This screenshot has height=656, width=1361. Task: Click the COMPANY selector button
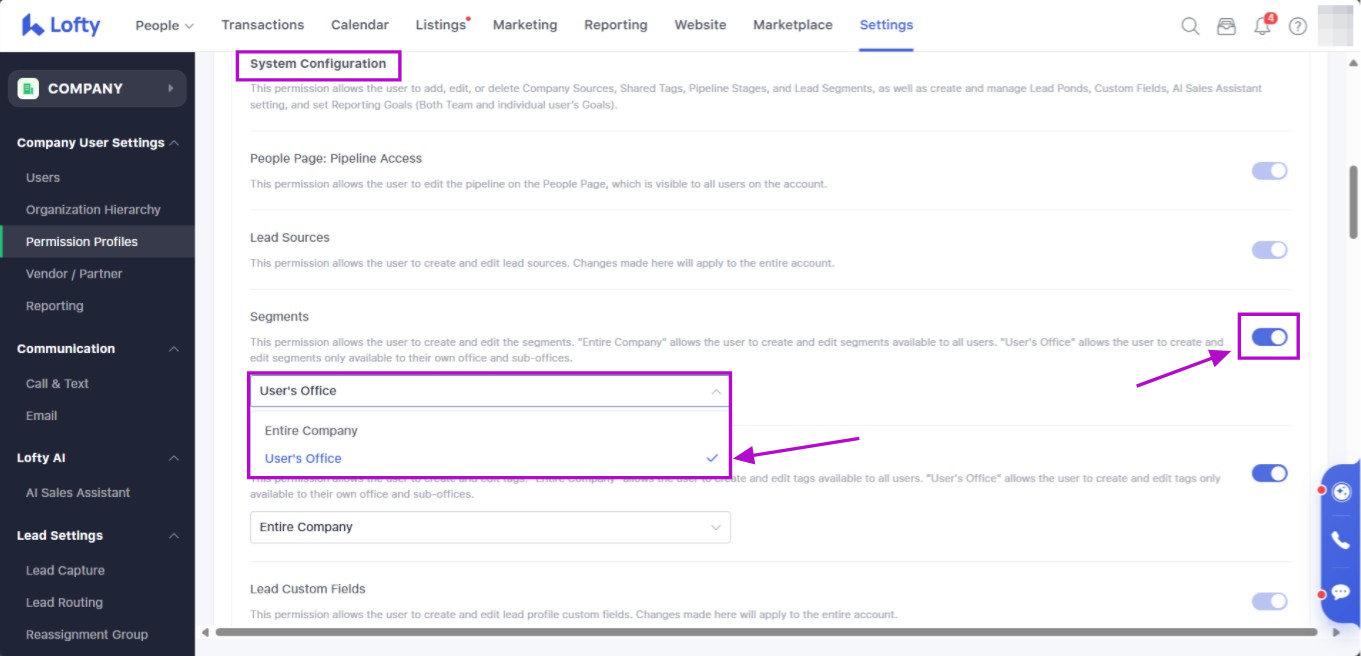click(97, 89)
